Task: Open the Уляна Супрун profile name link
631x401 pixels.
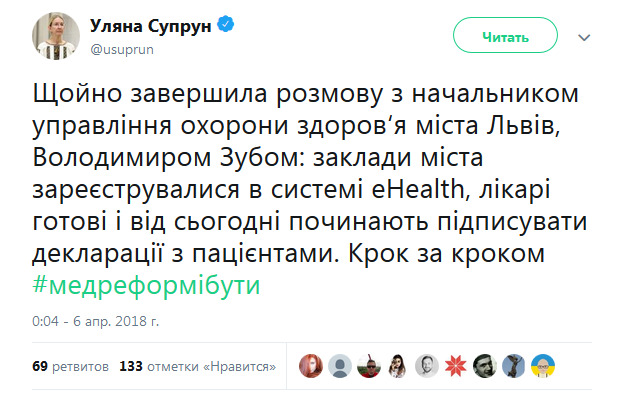Action: click(x=149, y=24)
